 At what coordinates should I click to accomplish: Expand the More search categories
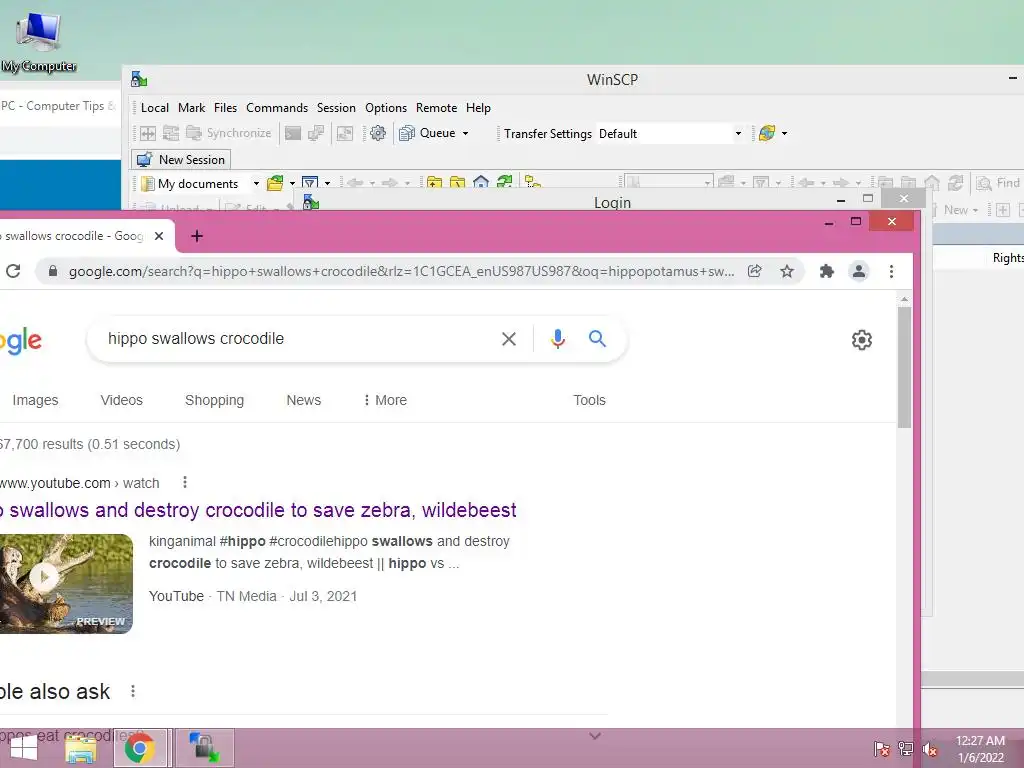point(385,400)
